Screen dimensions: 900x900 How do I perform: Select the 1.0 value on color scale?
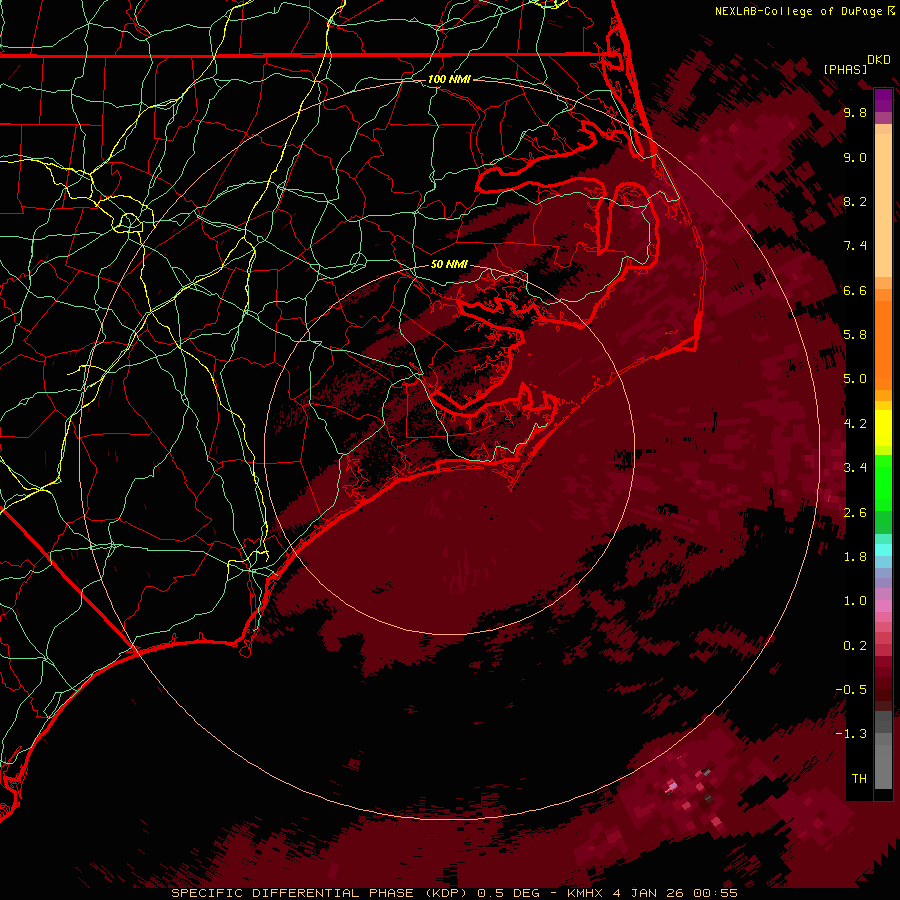(x=855, y=601)
